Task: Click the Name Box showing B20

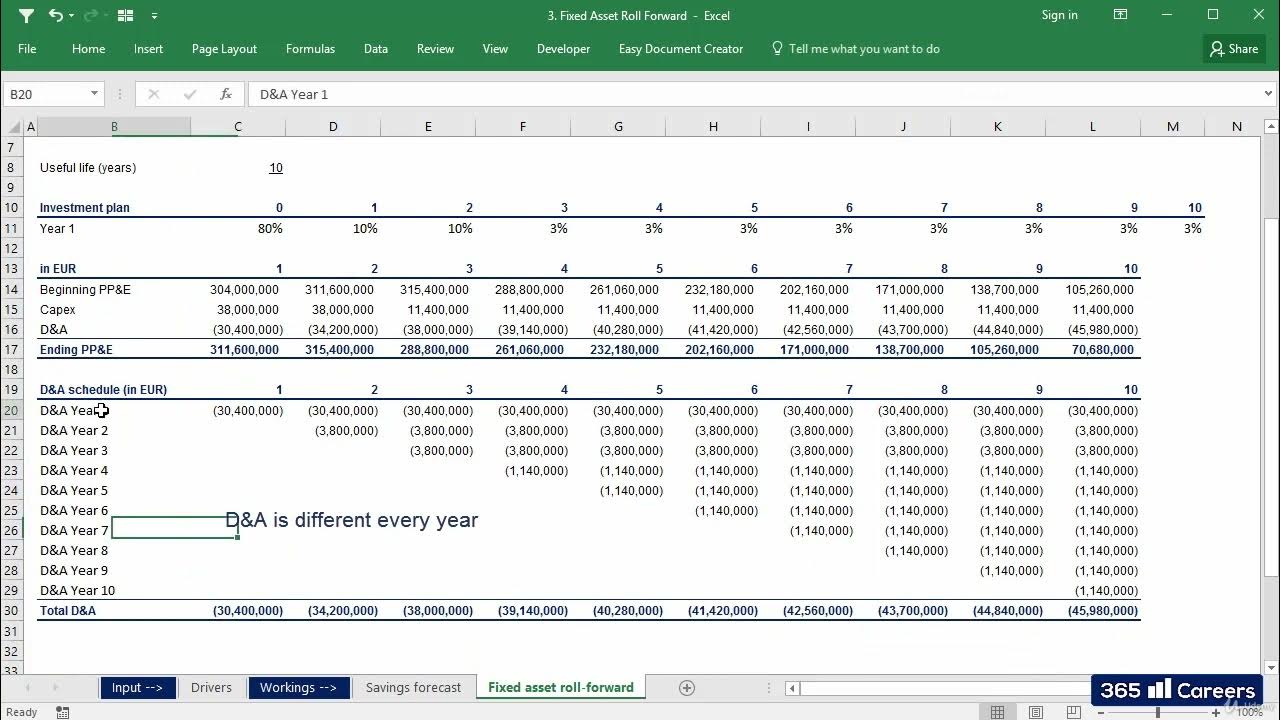Action: (46, 94)
